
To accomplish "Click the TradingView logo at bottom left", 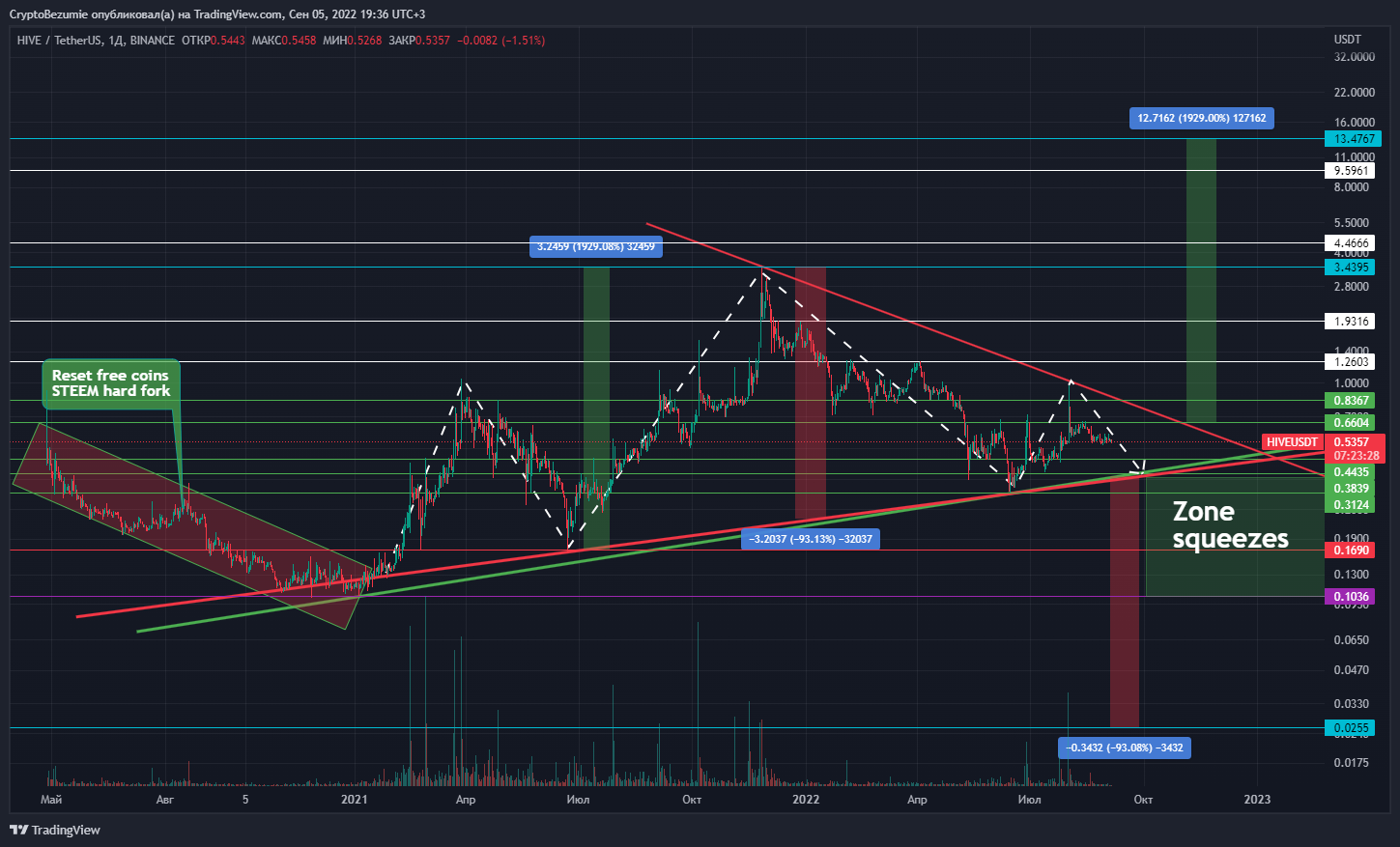I will [x=55, y=830].
